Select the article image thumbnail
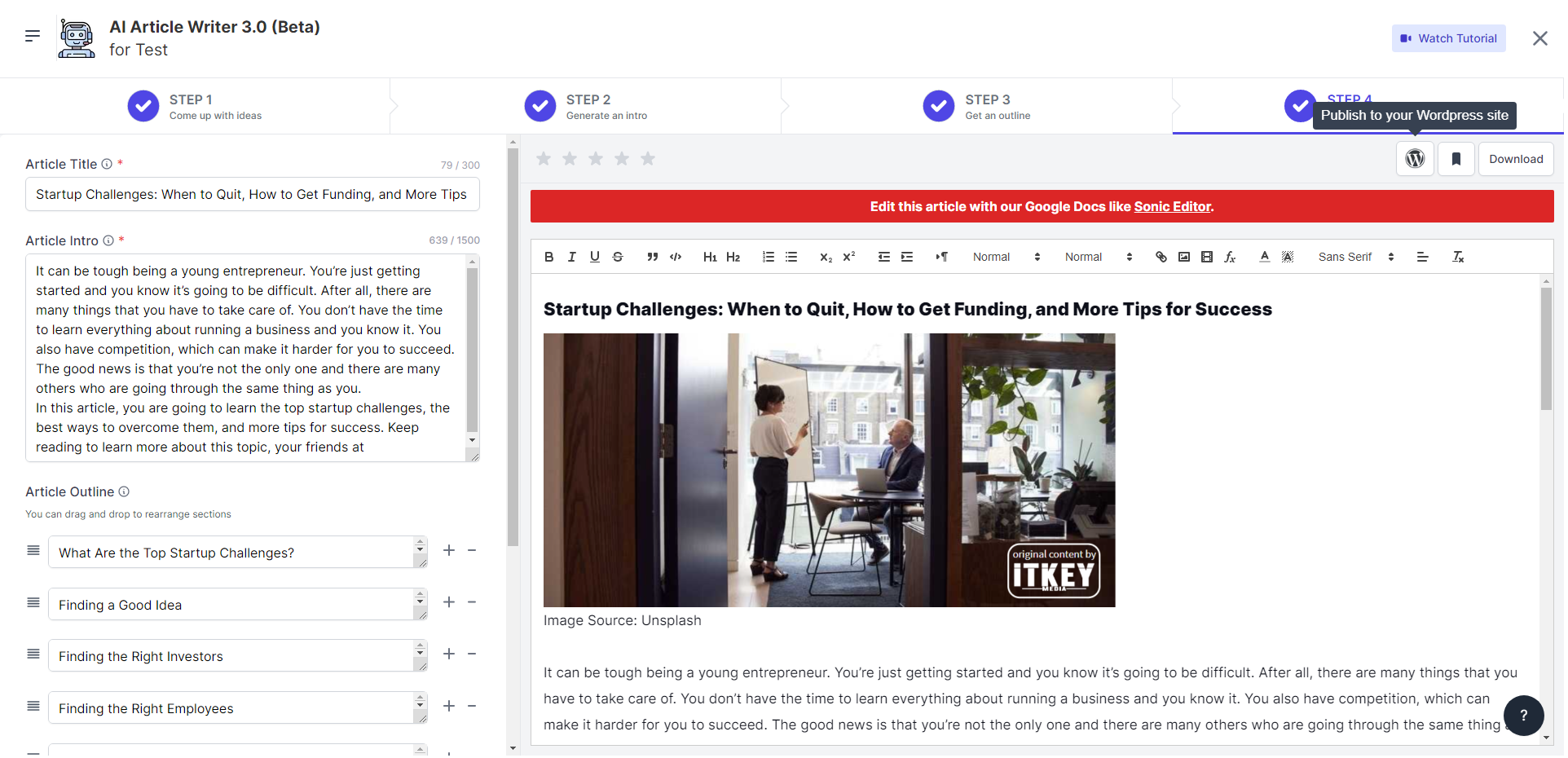Viewport: 1568px width, 758px height. pyautogui.click(x=829, y=470)
